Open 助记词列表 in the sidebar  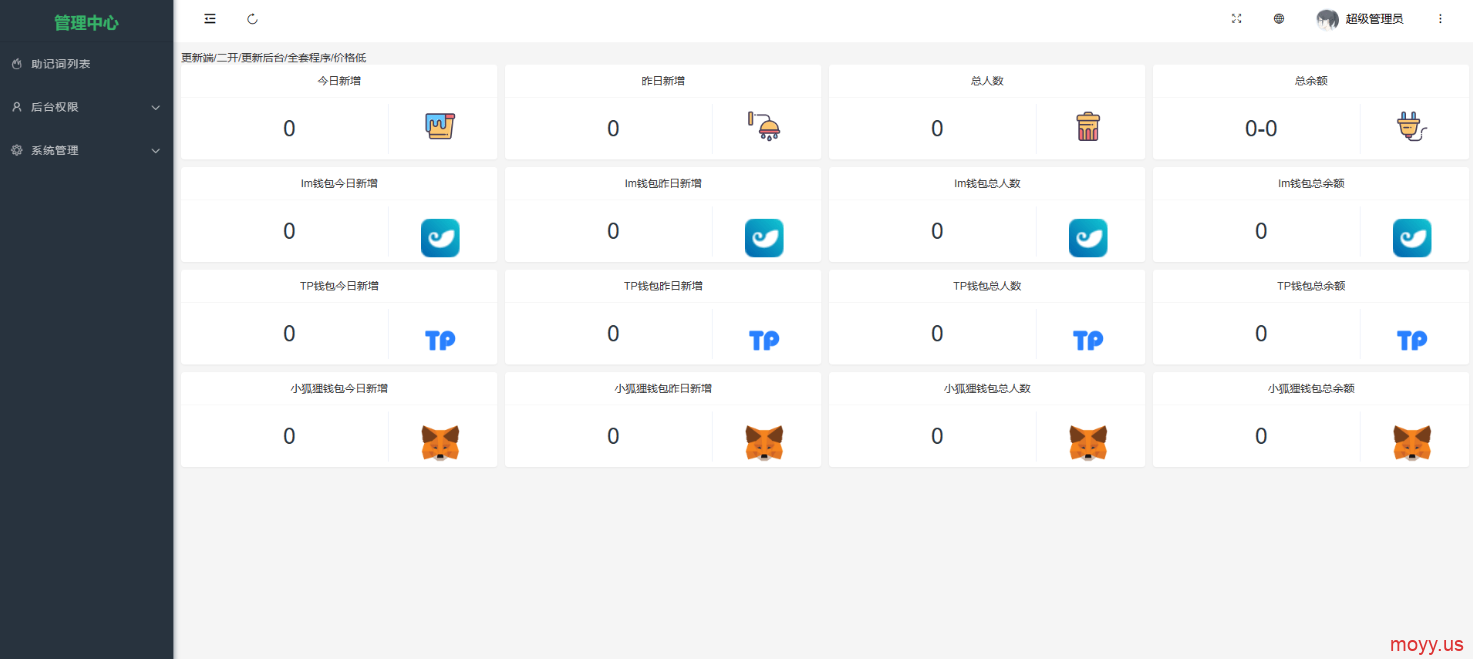[61, 64]
